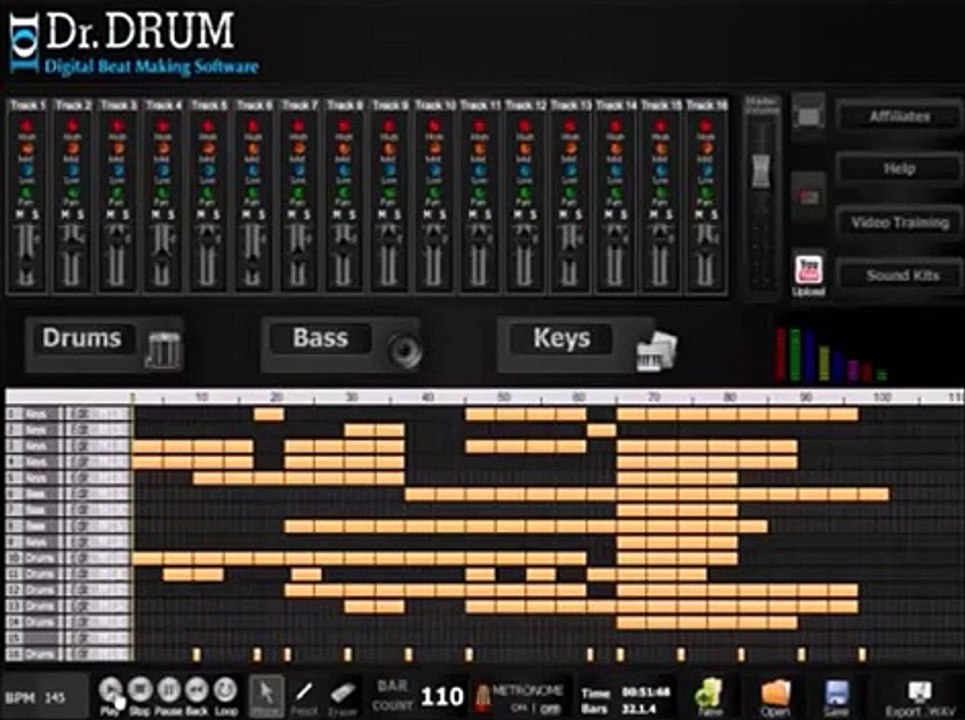The height and width of the screenshot is (720, 965).
Task: Click the small red icon beside Help
Action: click(x=809, y=197)
